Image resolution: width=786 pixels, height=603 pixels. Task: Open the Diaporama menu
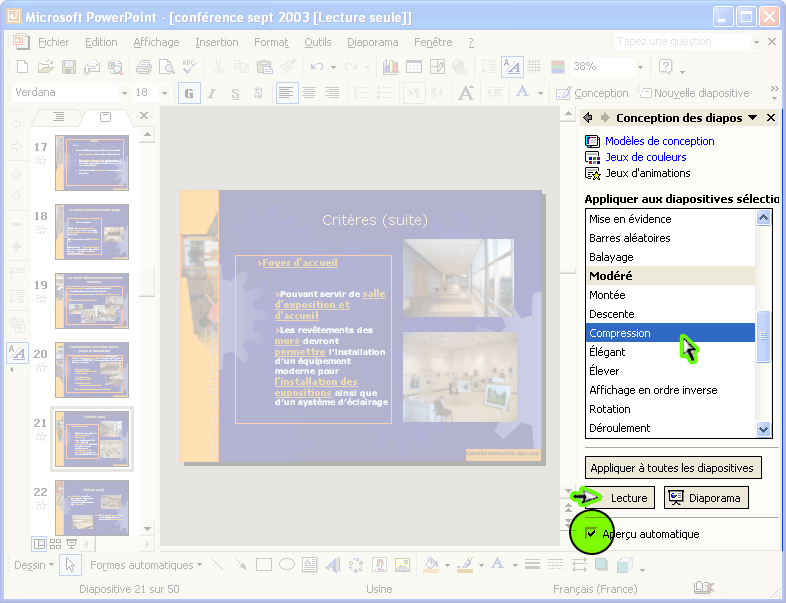(372, 42)
